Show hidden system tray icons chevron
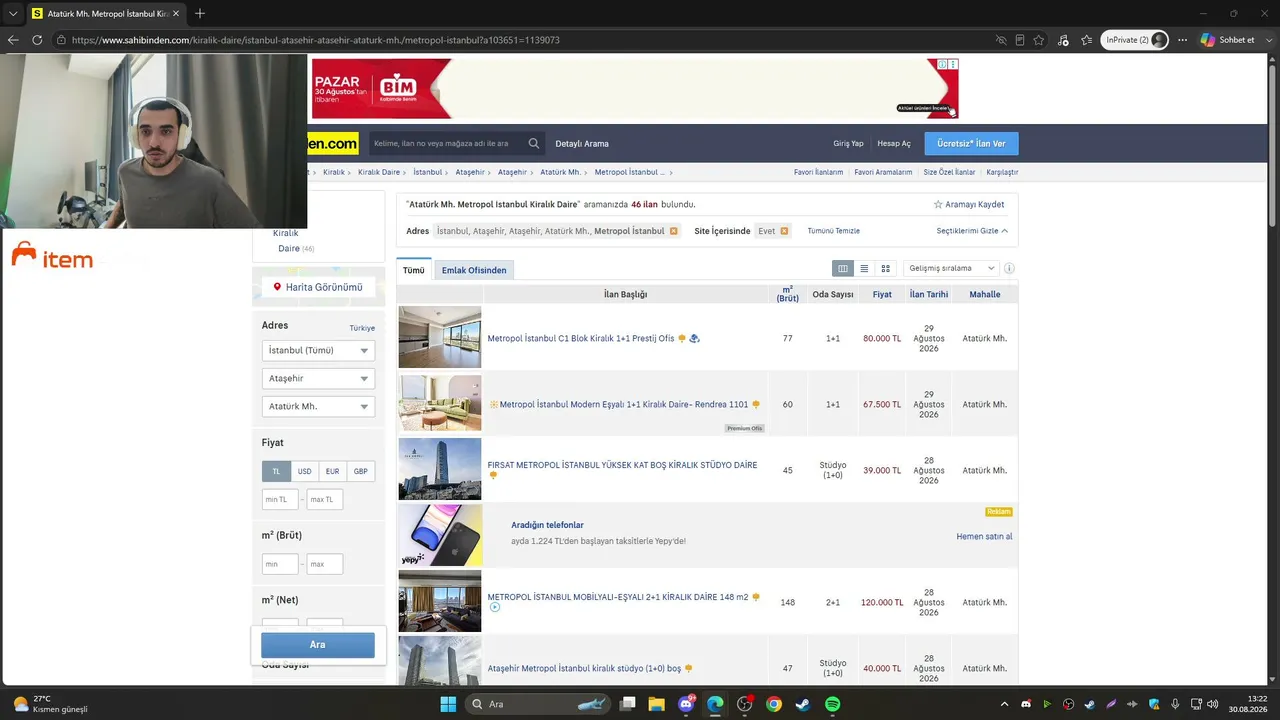The width and height of the screenshot is (1280, 720). click(1004, 704)
